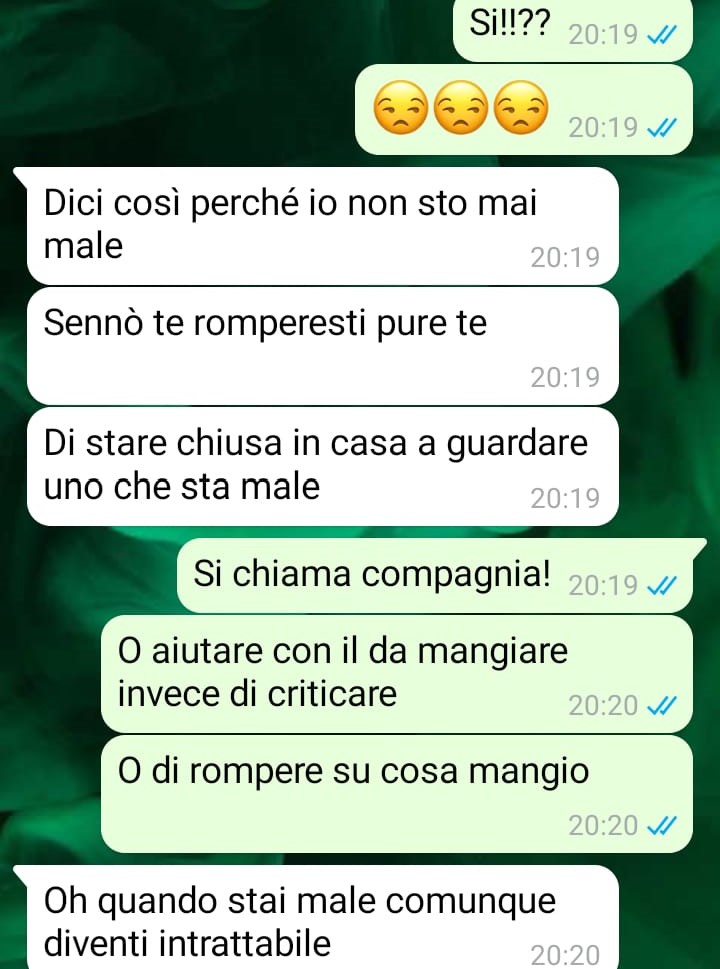Select 'Dici così perché io non sto mai male' message
720x969 pixels.
click(x=322, y=226)
